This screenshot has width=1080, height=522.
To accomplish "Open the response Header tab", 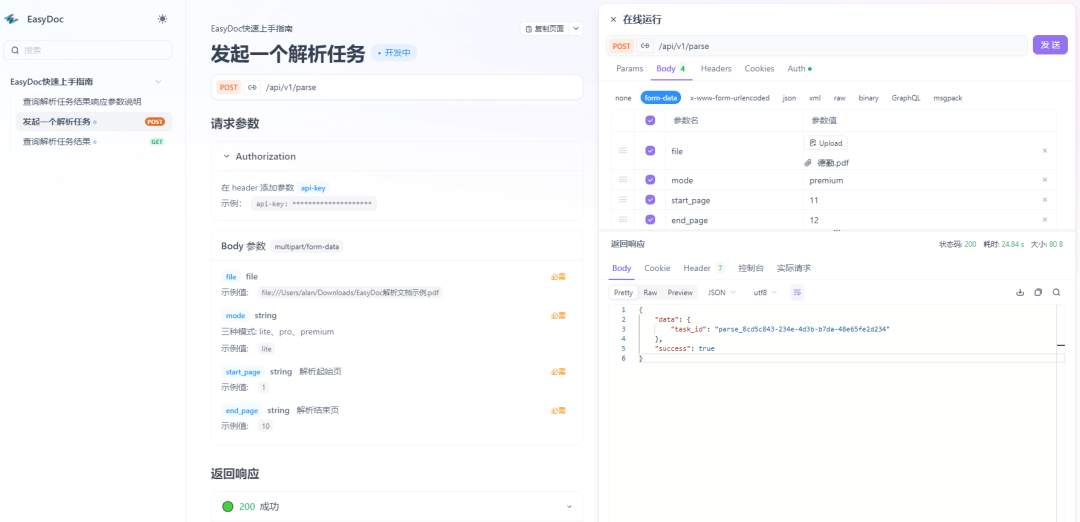I will 703,268.
